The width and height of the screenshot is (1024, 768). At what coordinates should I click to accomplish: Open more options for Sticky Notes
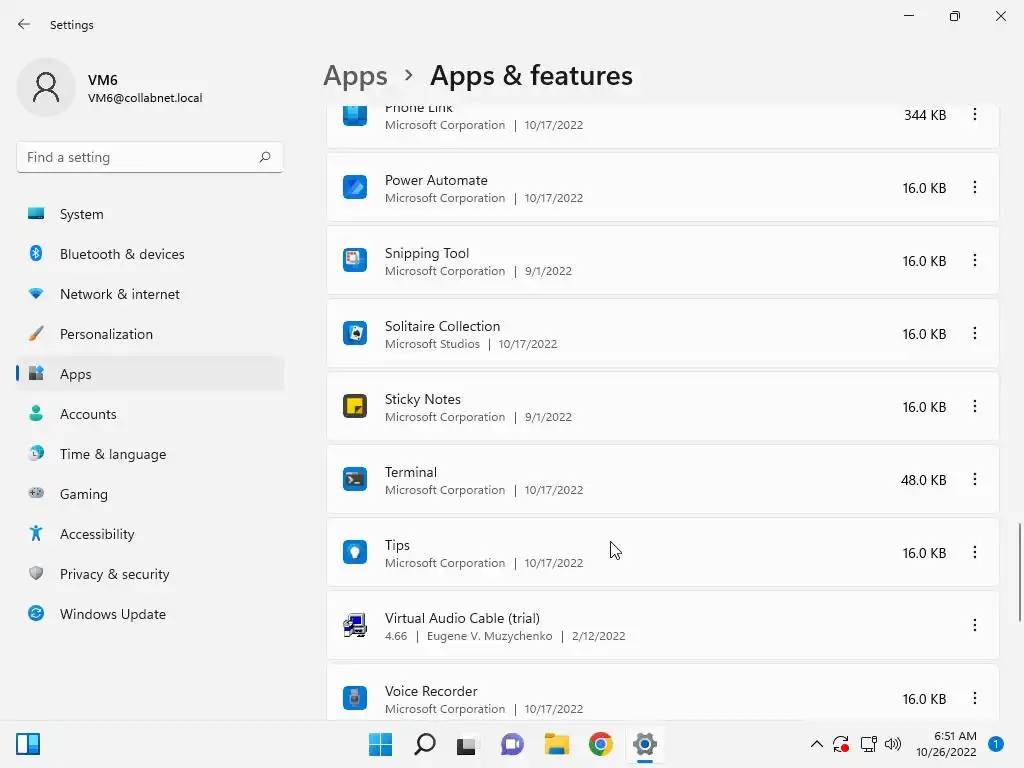tap(975, 407)
